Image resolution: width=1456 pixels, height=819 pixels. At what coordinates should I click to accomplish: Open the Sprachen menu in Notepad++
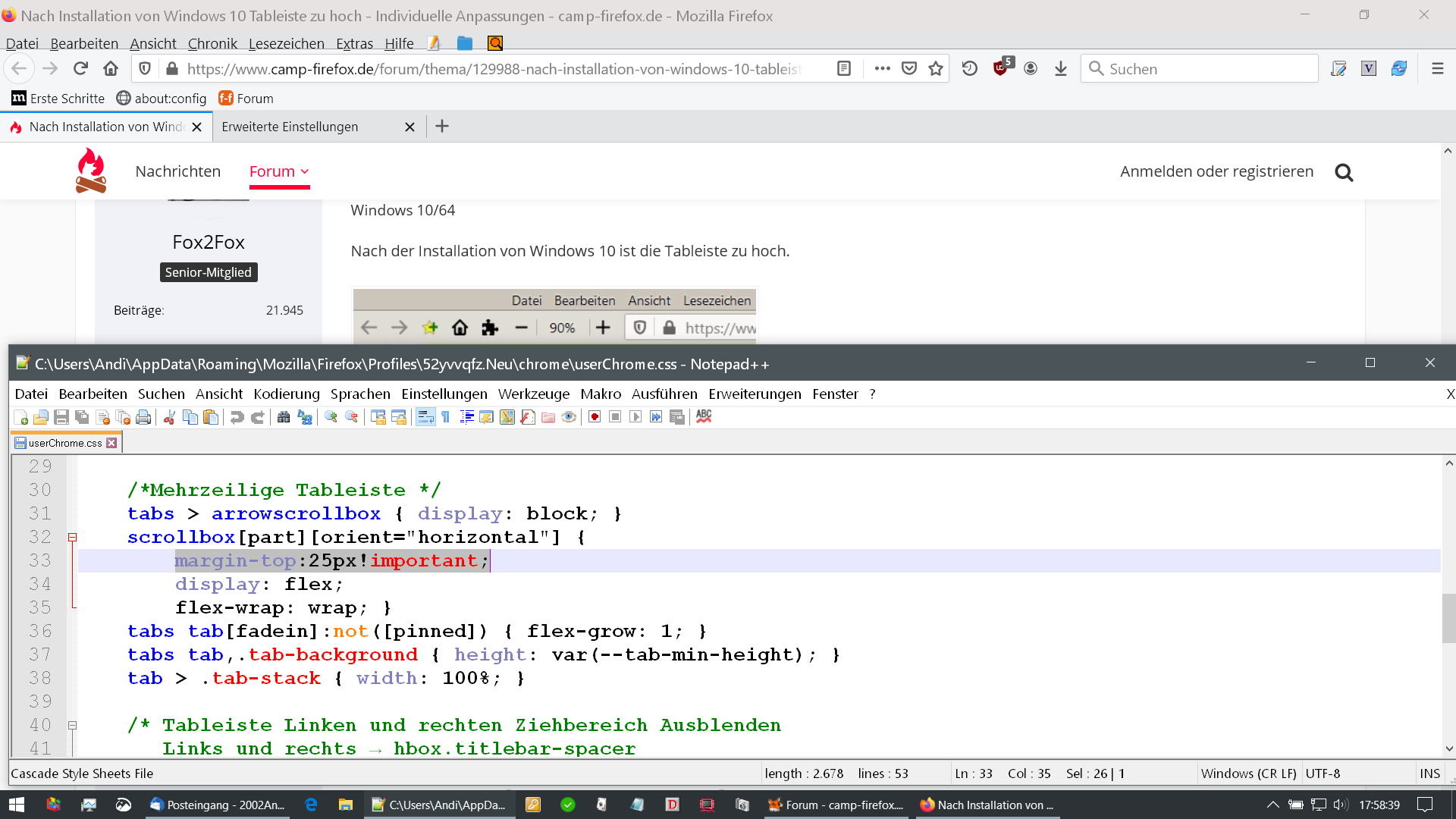pos(360,394)
